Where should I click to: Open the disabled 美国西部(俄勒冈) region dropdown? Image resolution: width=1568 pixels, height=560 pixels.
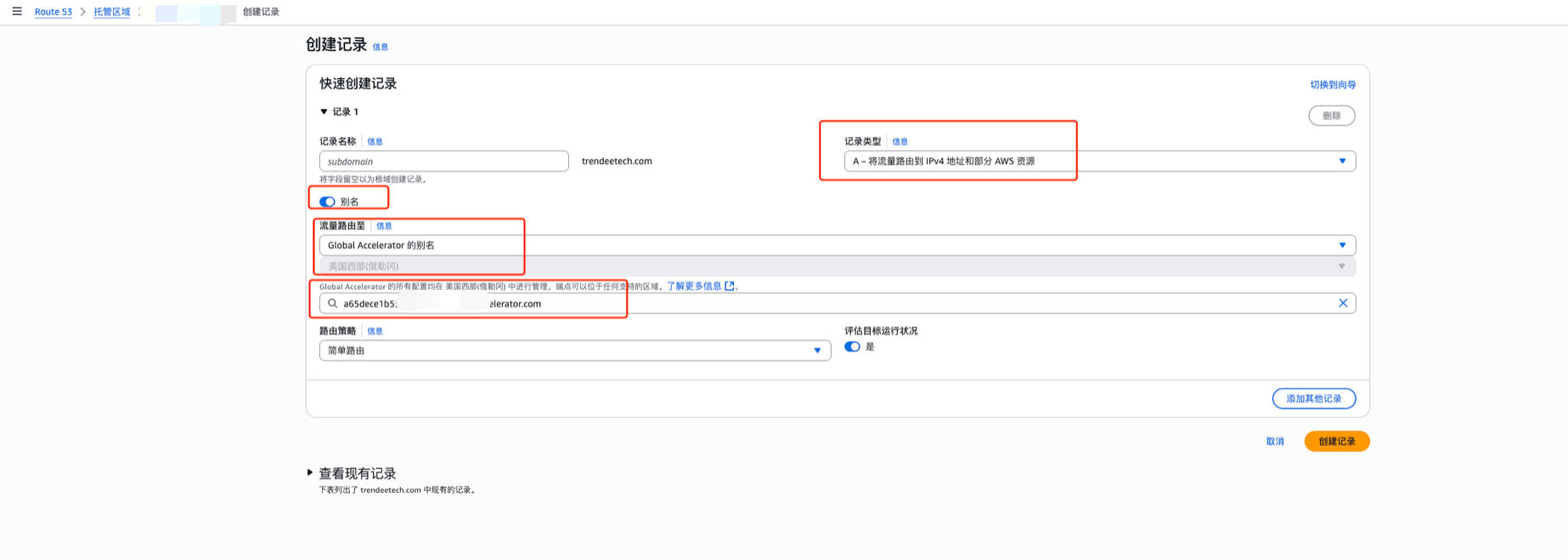838,266
